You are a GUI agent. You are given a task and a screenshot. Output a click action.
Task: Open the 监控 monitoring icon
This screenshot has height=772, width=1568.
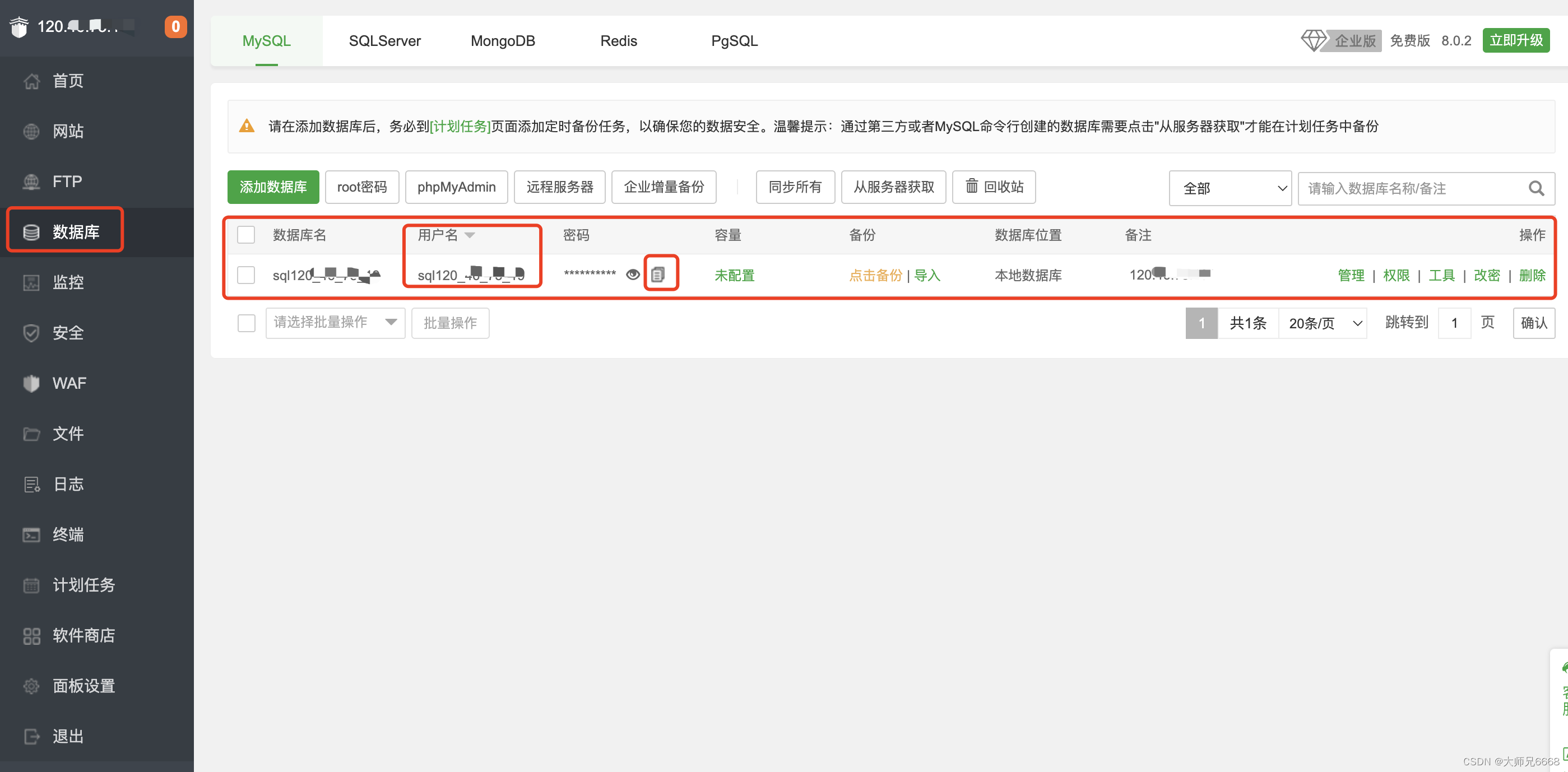[x=31, y=282]
